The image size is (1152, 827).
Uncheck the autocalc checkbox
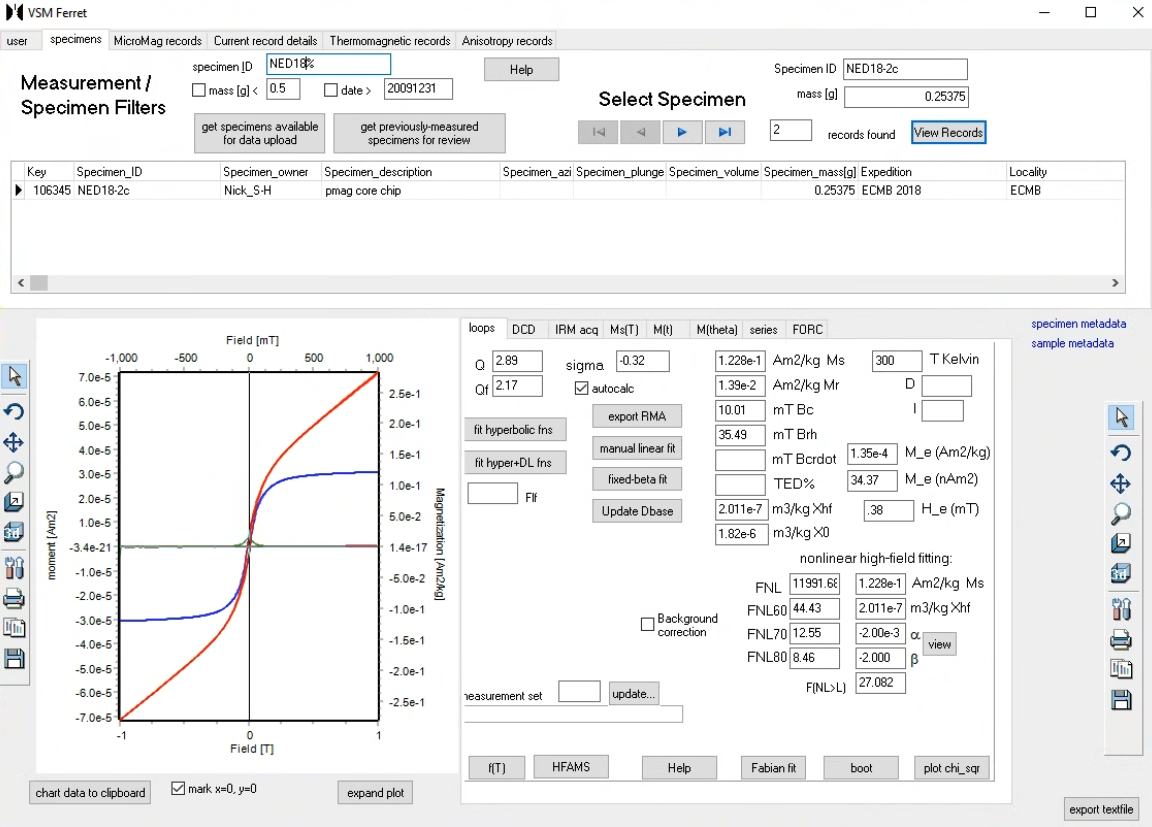(581, 389)
